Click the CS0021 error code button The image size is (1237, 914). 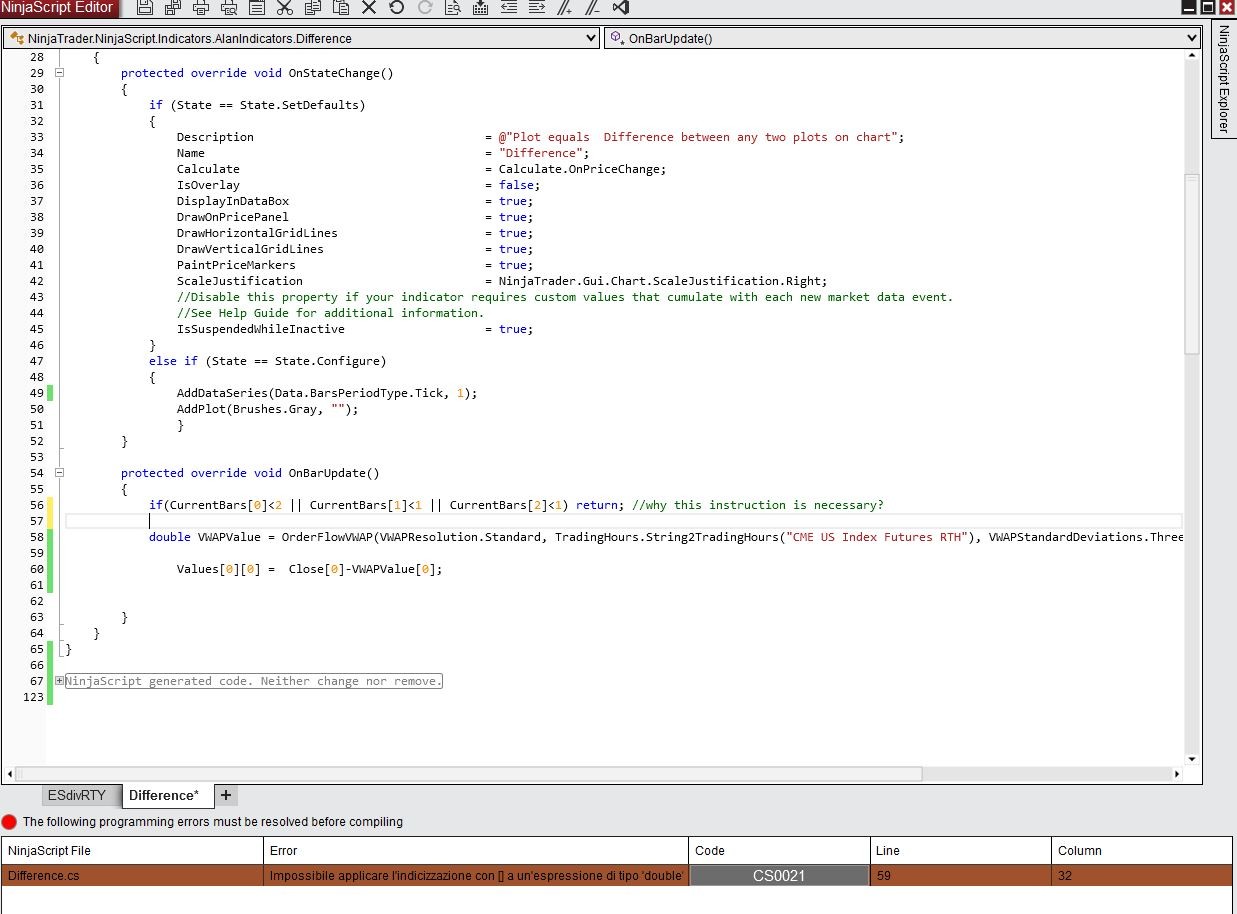(x=779, y=876)
